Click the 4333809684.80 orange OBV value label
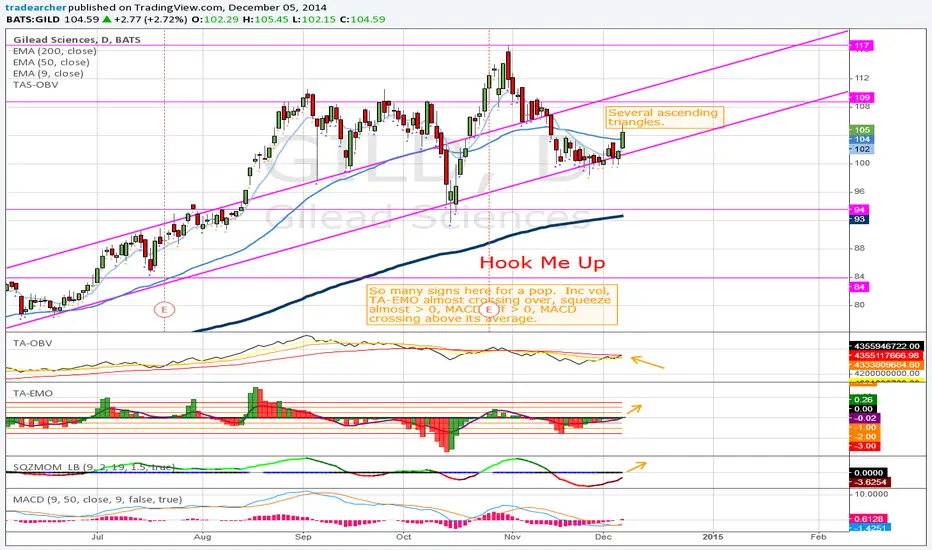This screenshot has width=932, height=550. point(886,364)
